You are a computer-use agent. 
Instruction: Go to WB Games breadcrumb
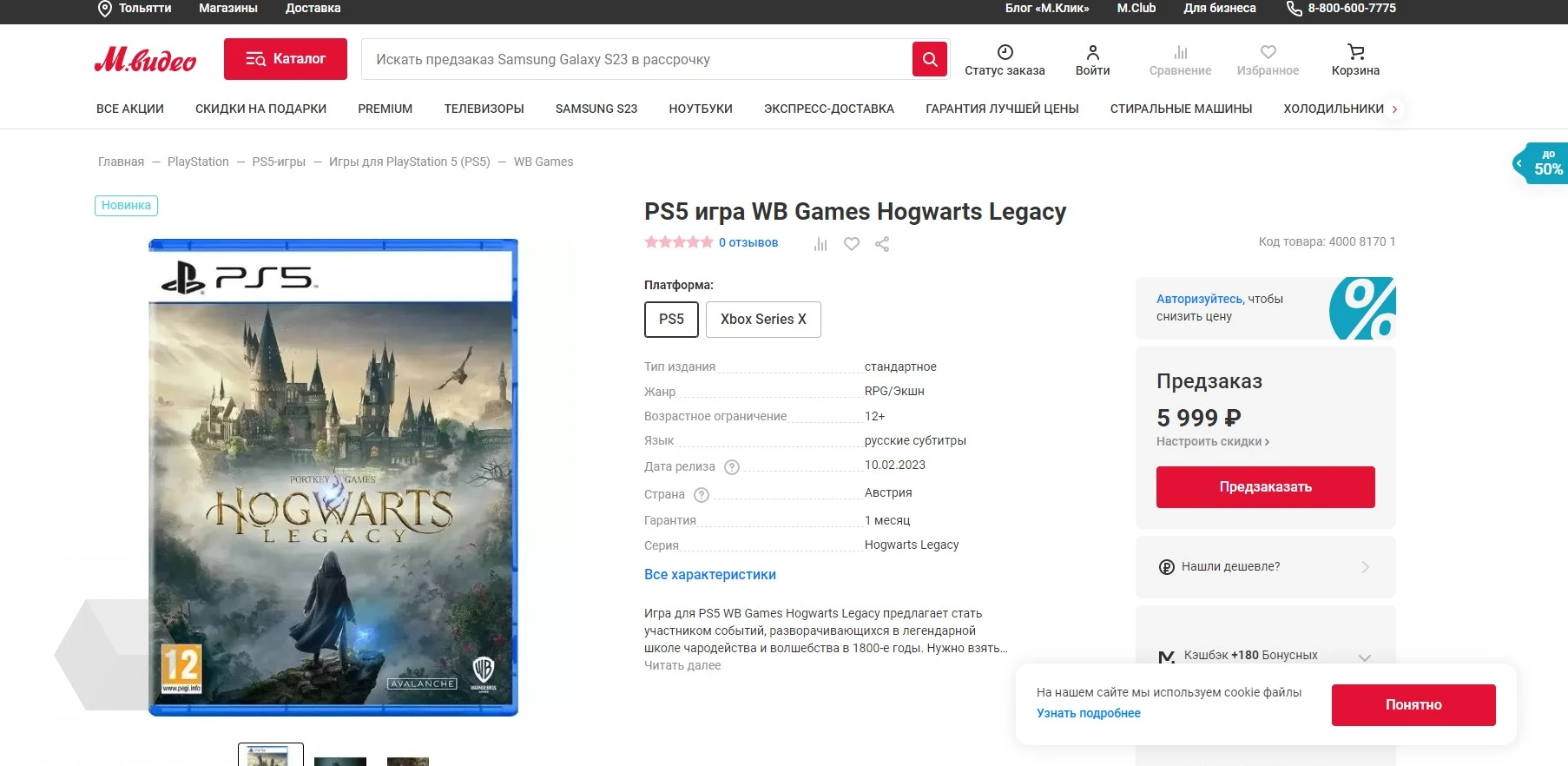pos(544,162)
